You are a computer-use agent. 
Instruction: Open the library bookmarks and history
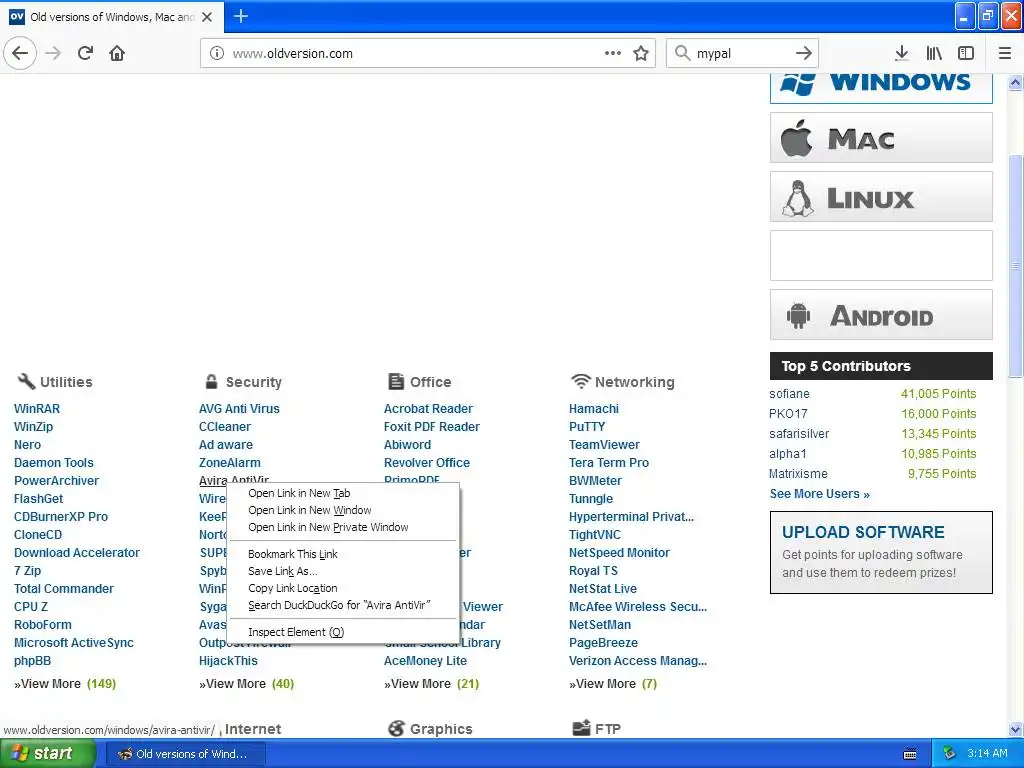934,53
